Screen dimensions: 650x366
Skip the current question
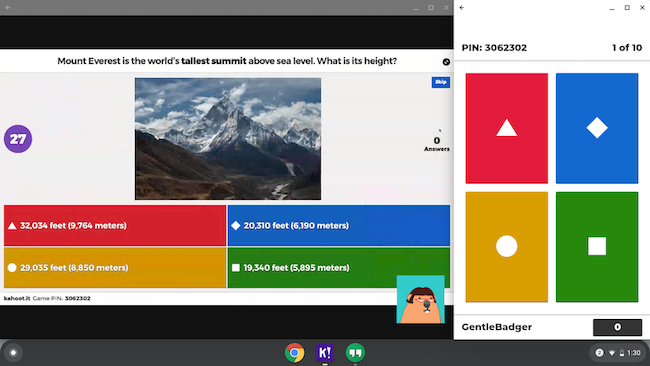coord(441,82)
